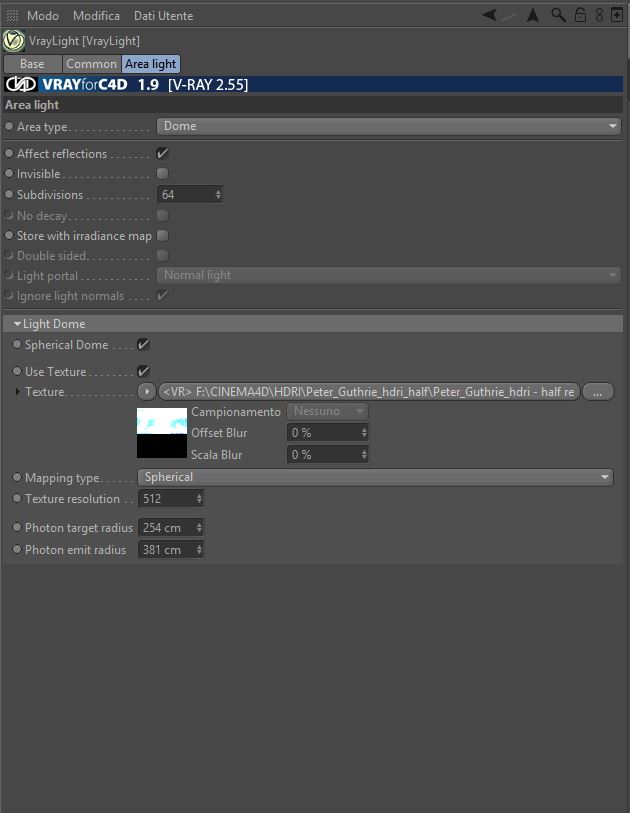The height and width of the screenshot is (813, 630).
Task: Switch to the Common tab
Action: pyautogui.click(x=91, y=64)
